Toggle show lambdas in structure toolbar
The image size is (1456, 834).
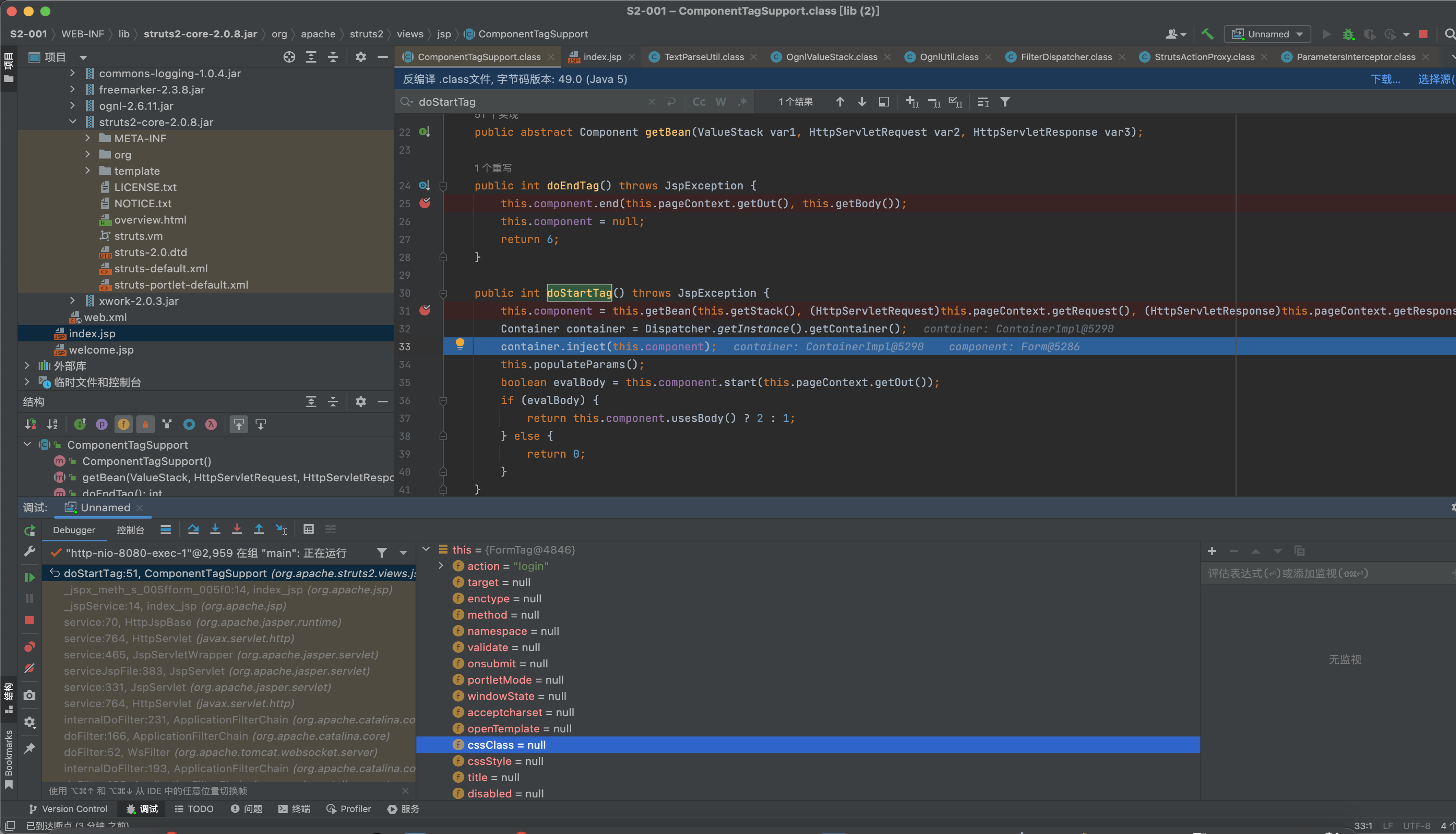(211, 424)
